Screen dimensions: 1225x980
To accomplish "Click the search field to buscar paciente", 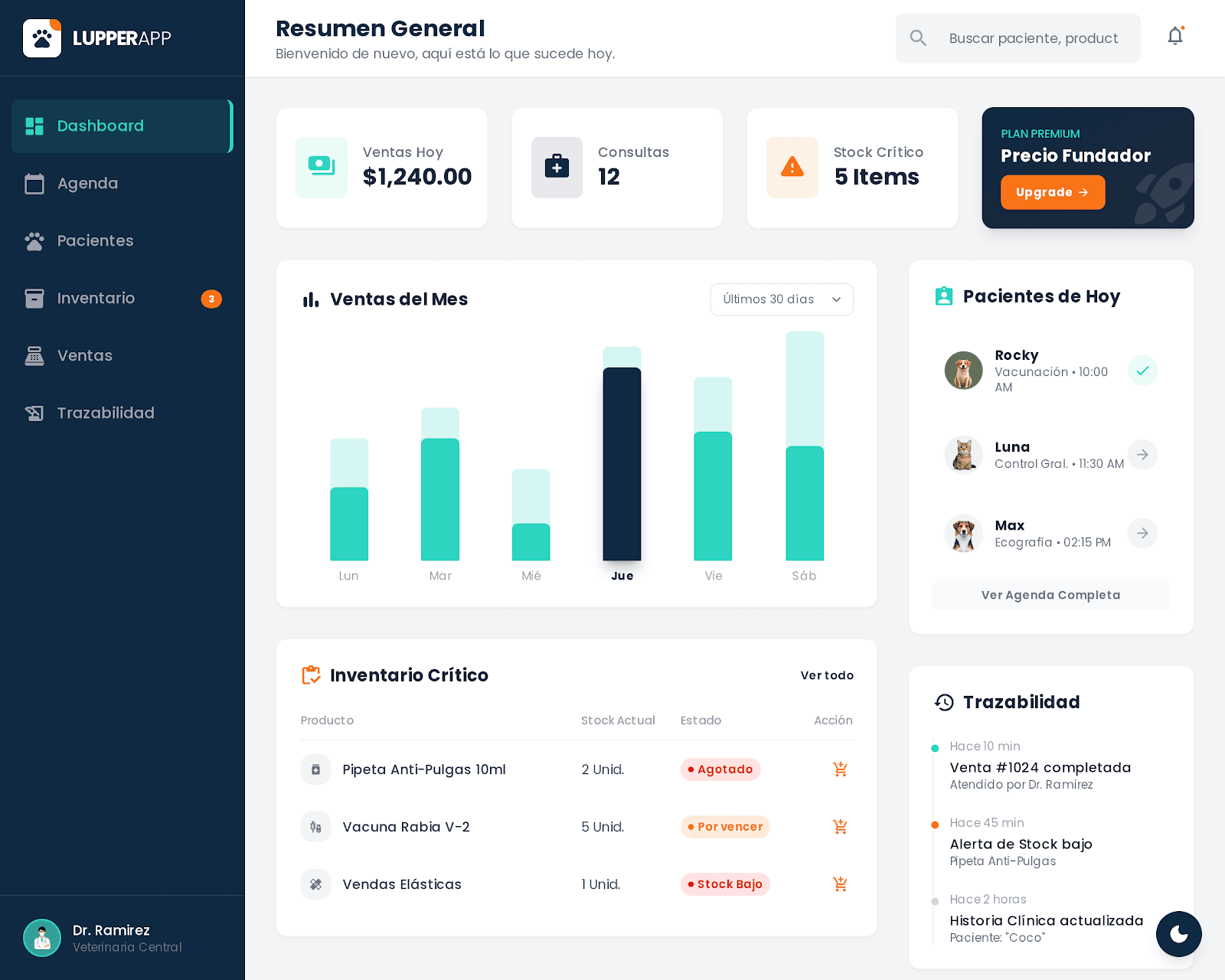I will [1034, 38].
